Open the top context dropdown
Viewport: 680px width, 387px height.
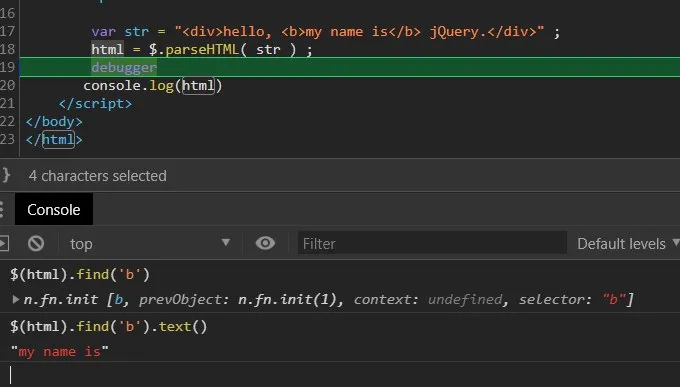[x=150, y=243]
